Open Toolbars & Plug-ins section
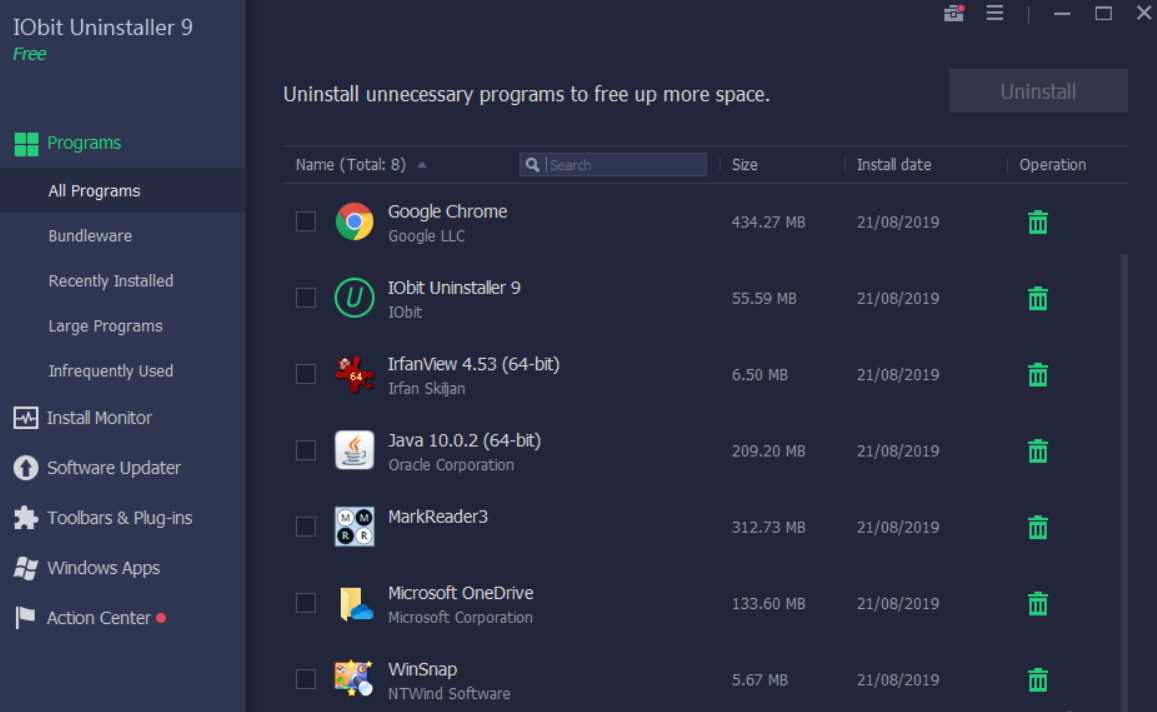The image size is (1157, 712). point(120,519)
